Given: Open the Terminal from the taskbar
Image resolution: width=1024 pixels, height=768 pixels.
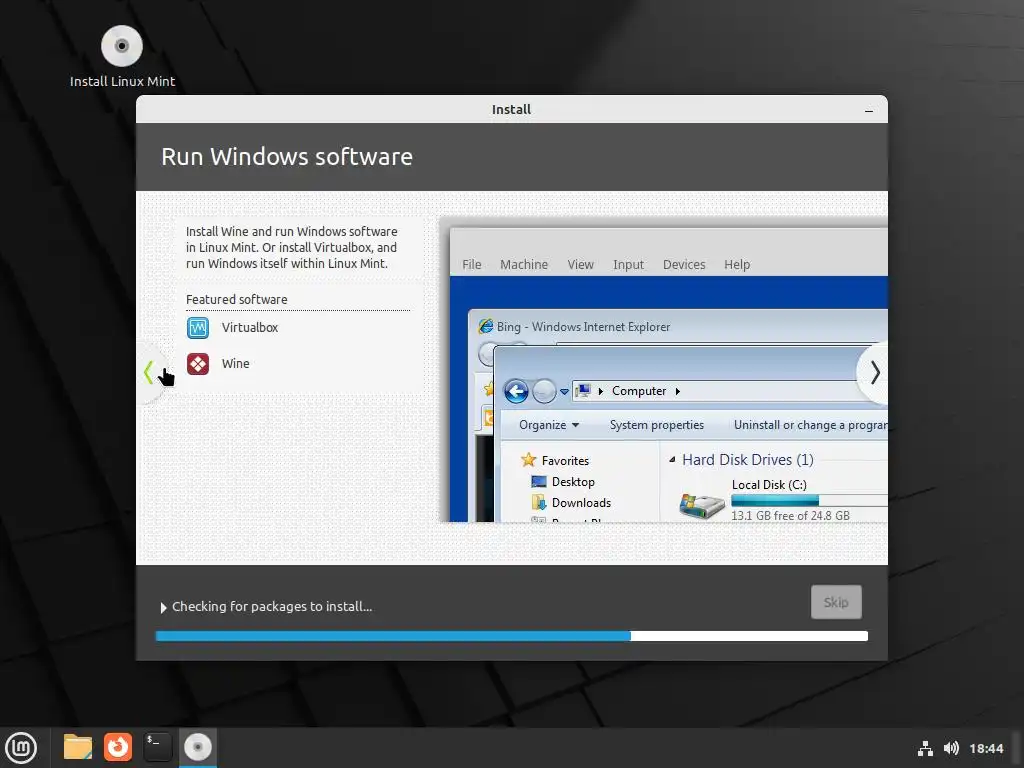Looking at the screenshot, I should 157,747.
